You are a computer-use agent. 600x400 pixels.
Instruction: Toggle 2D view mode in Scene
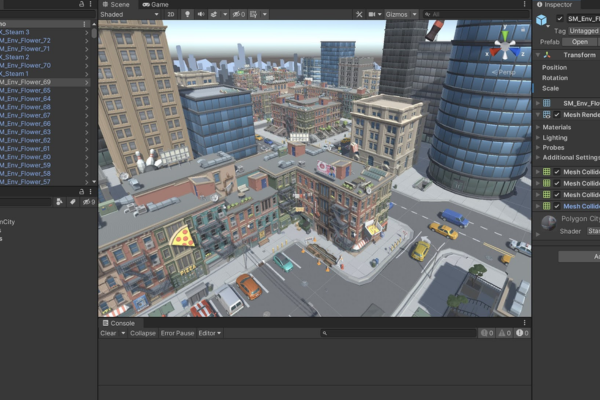tap(170, 15)
